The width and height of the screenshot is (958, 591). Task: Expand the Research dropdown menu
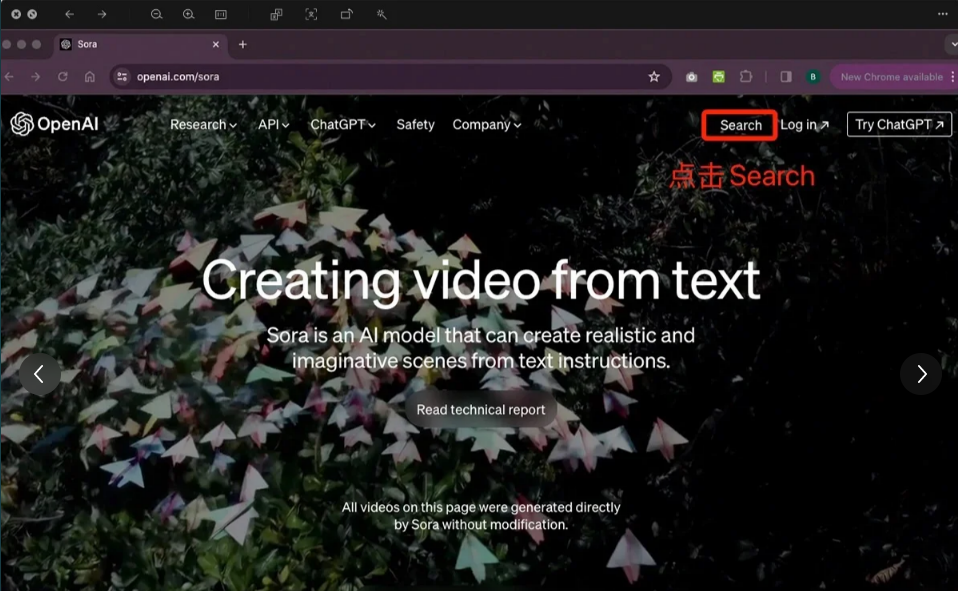click(x=203, y=125)
